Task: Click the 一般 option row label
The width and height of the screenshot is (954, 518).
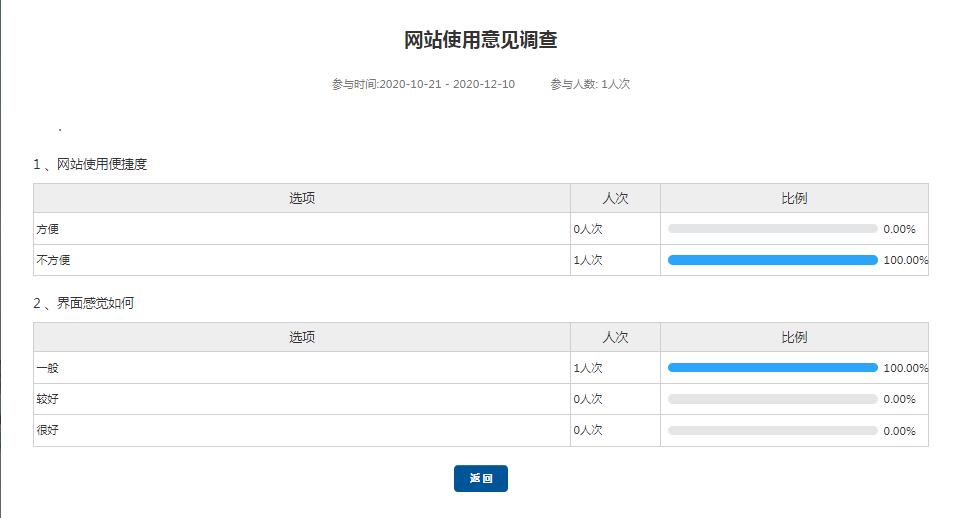Action: click(48, 368)
